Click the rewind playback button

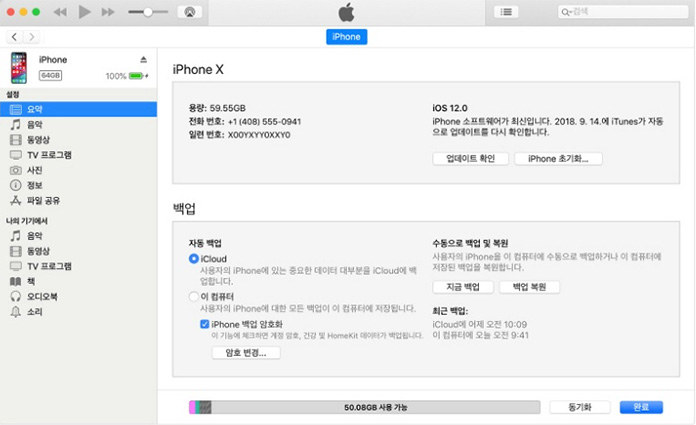coord(60,12)
